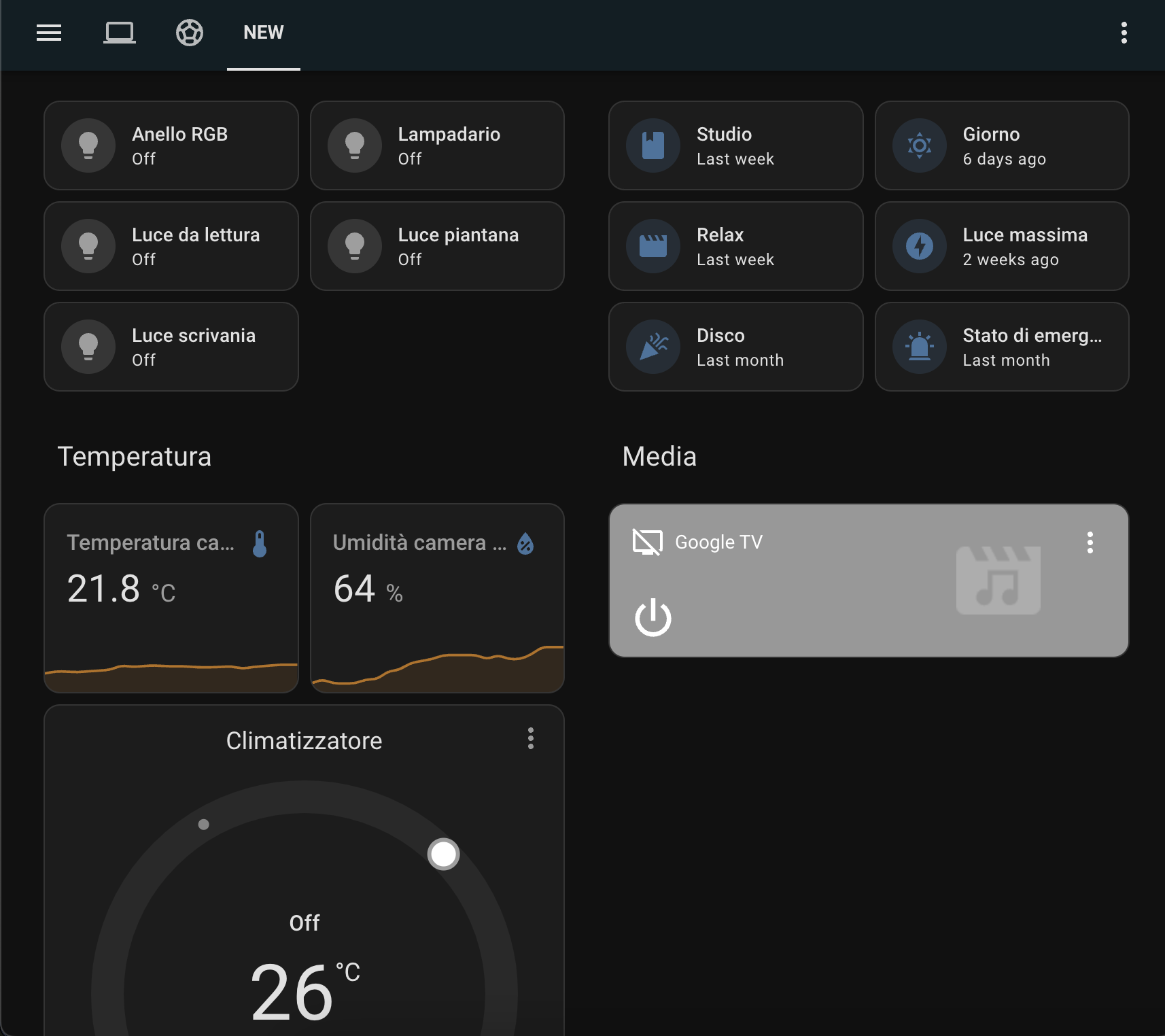The image size is (1165, 1036).
Task: Open the sidebar hamburger menu
Action: click(48, 33)
